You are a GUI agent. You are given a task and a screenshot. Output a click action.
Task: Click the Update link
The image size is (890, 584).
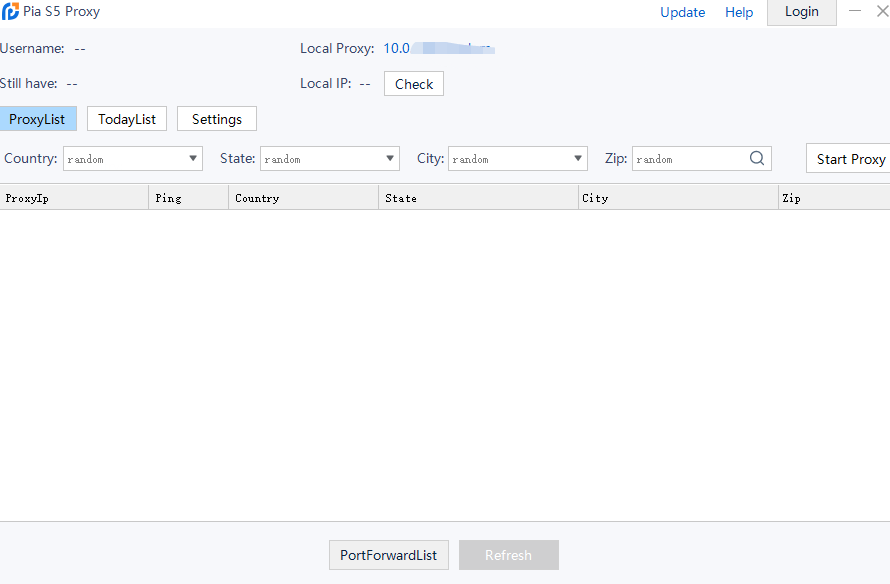pos(682,12)
